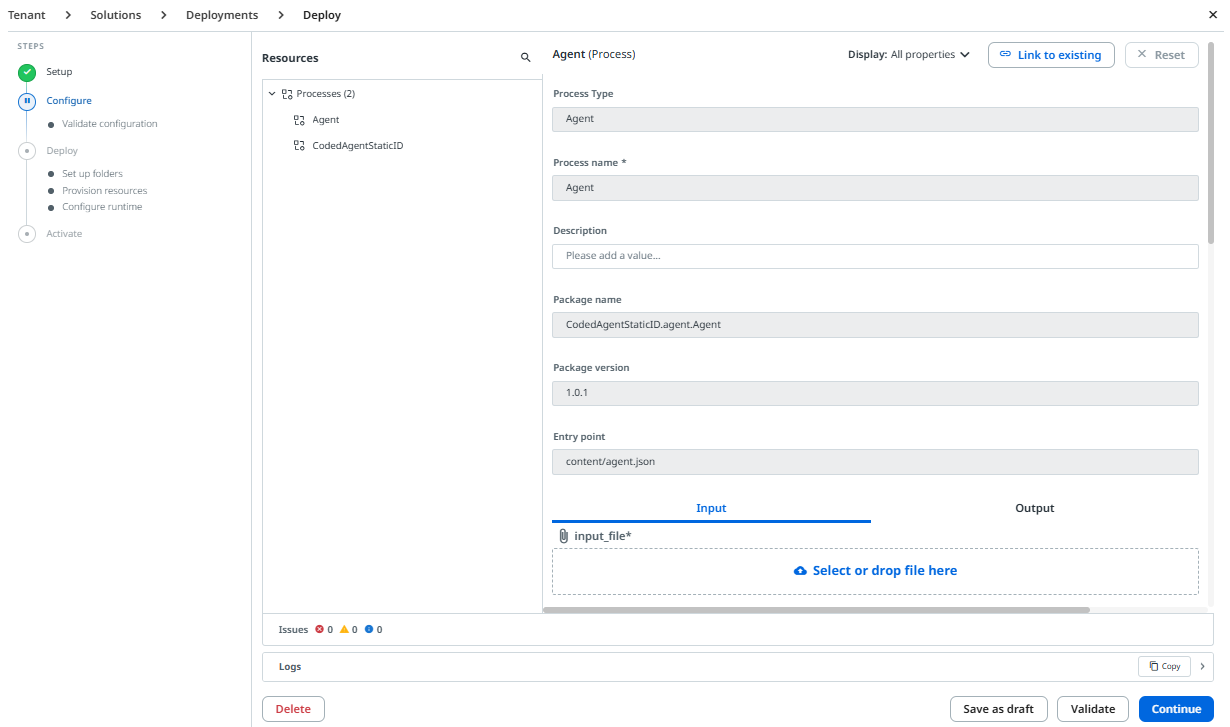
Task: Click the yellow warning issues icon
Action: click(344, 630)
